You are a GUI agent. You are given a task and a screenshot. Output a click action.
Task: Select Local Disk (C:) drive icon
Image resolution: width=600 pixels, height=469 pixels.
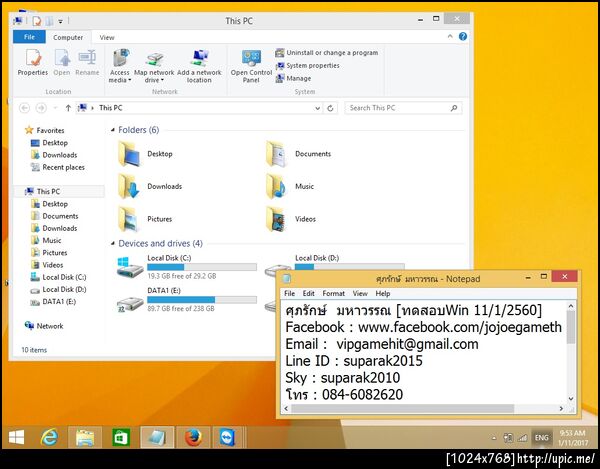(x=129, y=267)
